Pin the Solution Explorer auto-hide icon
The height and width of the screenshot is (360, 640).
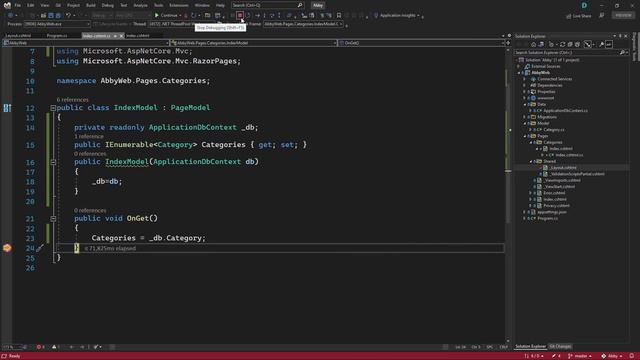pos(620,36)
